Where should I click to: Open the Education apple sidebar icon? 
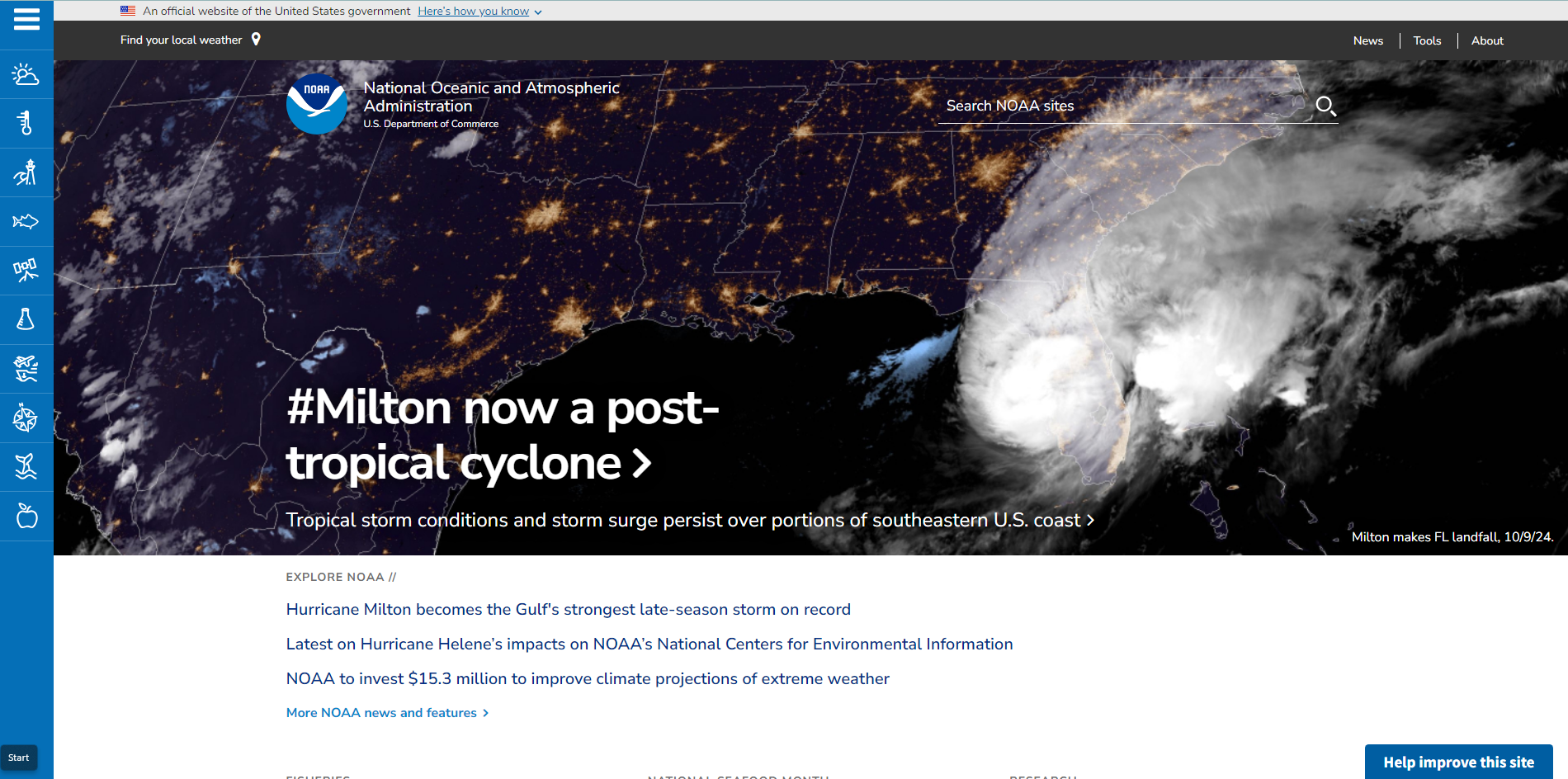(x=26, y=517)
